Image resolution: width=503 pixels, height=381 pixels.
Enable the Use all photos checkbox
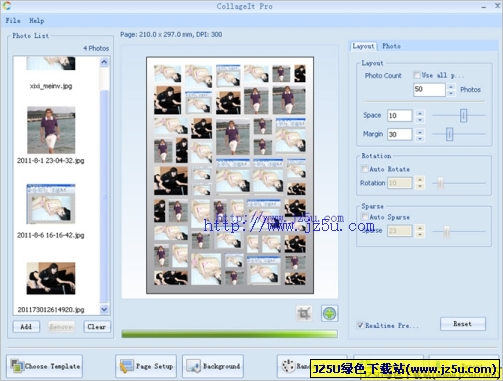point(416,75)
